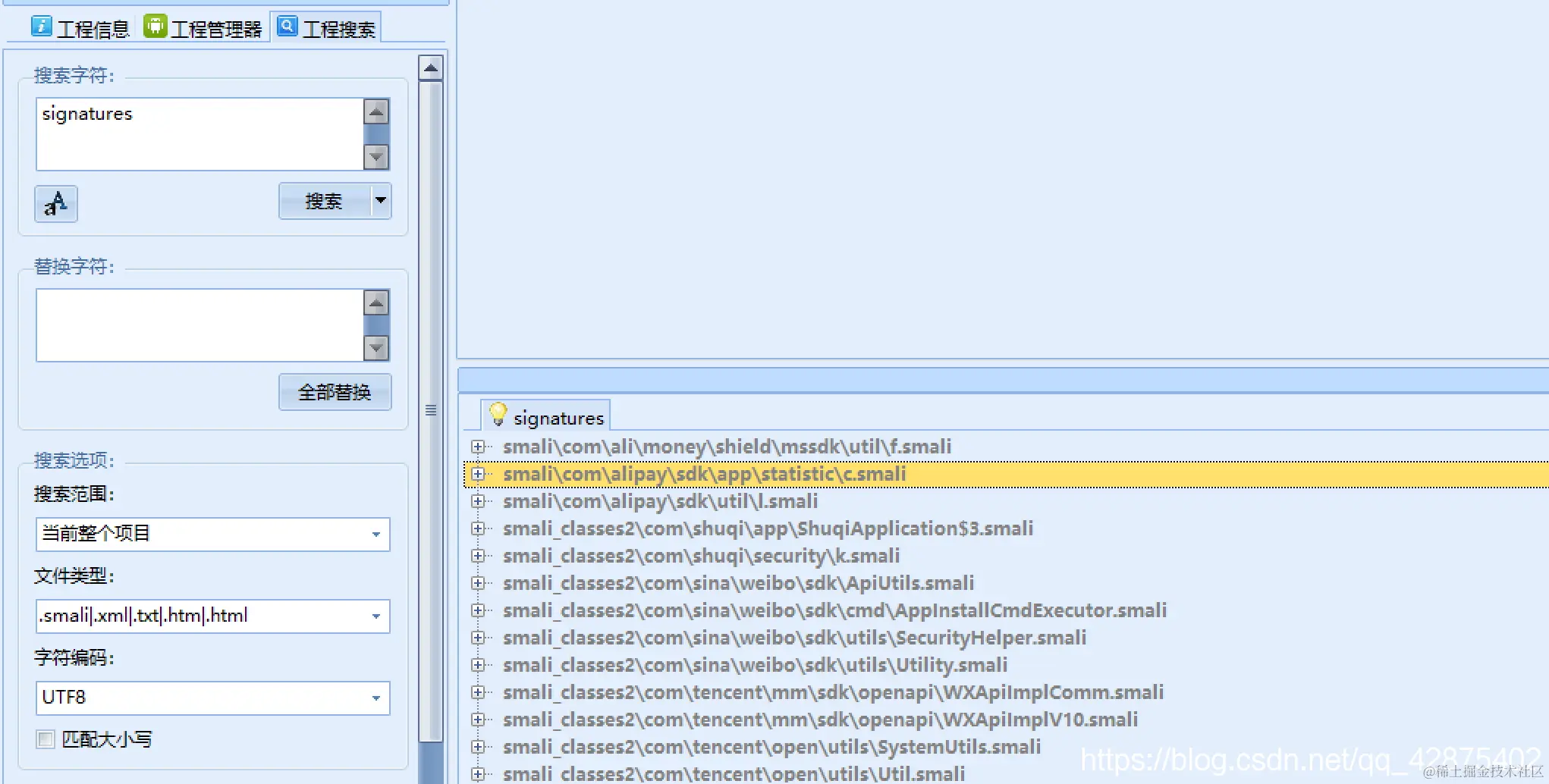Expand the WXApiImplV10.smali result

coord(478,720)
